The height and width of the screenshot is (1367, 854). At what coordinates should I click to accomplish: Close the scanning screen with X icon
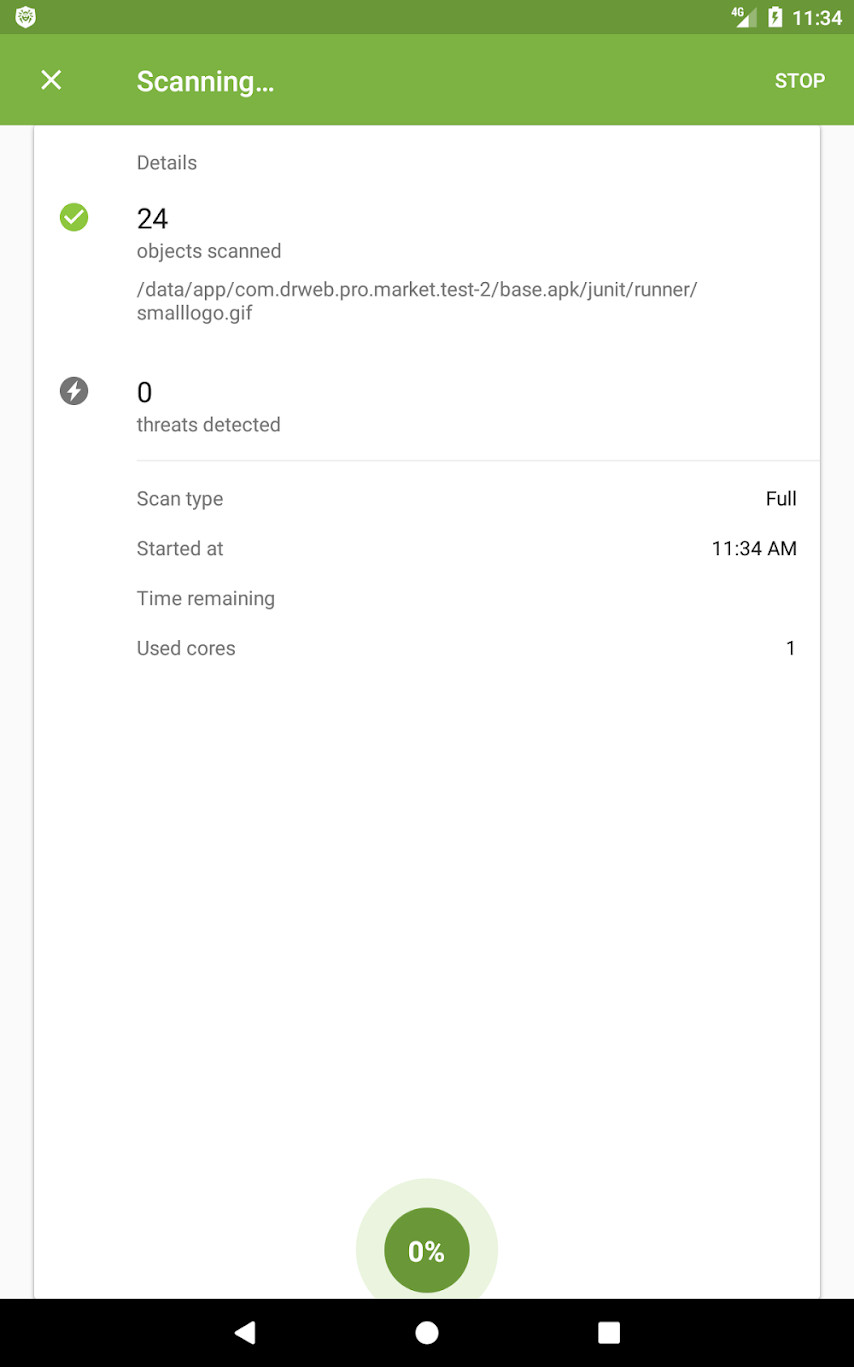pyautogui.click(x=51, y=81)
